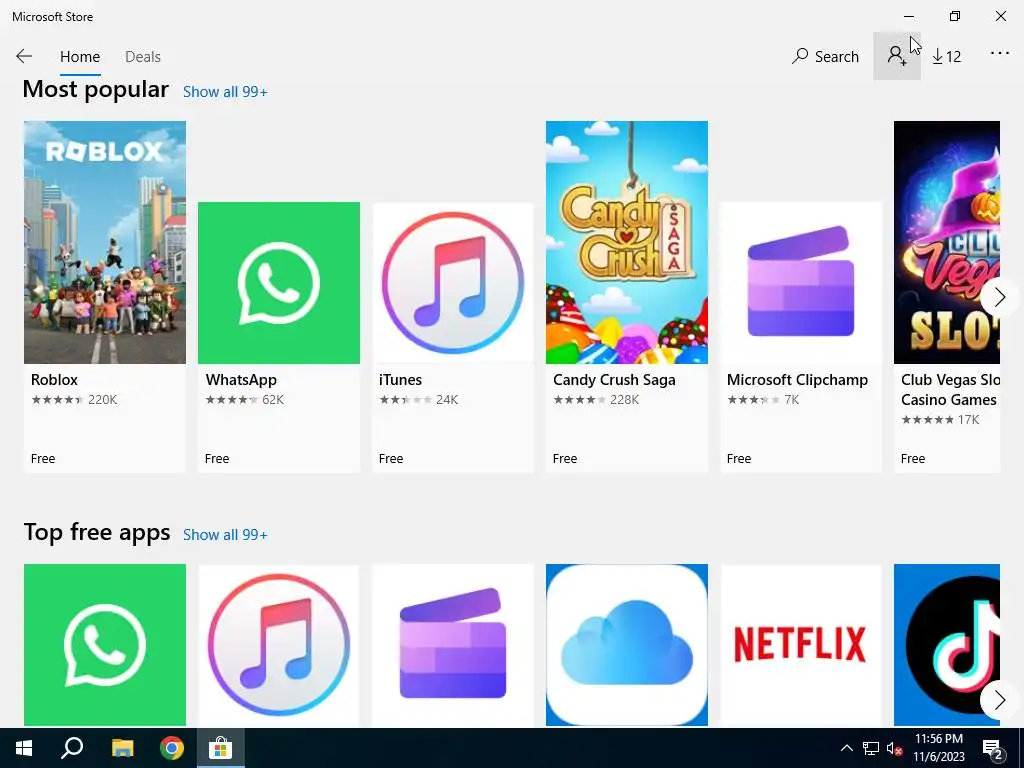Open Clipchamp in Top free apps
Screen dimensions: 1024x768
[x=453, y=645]
